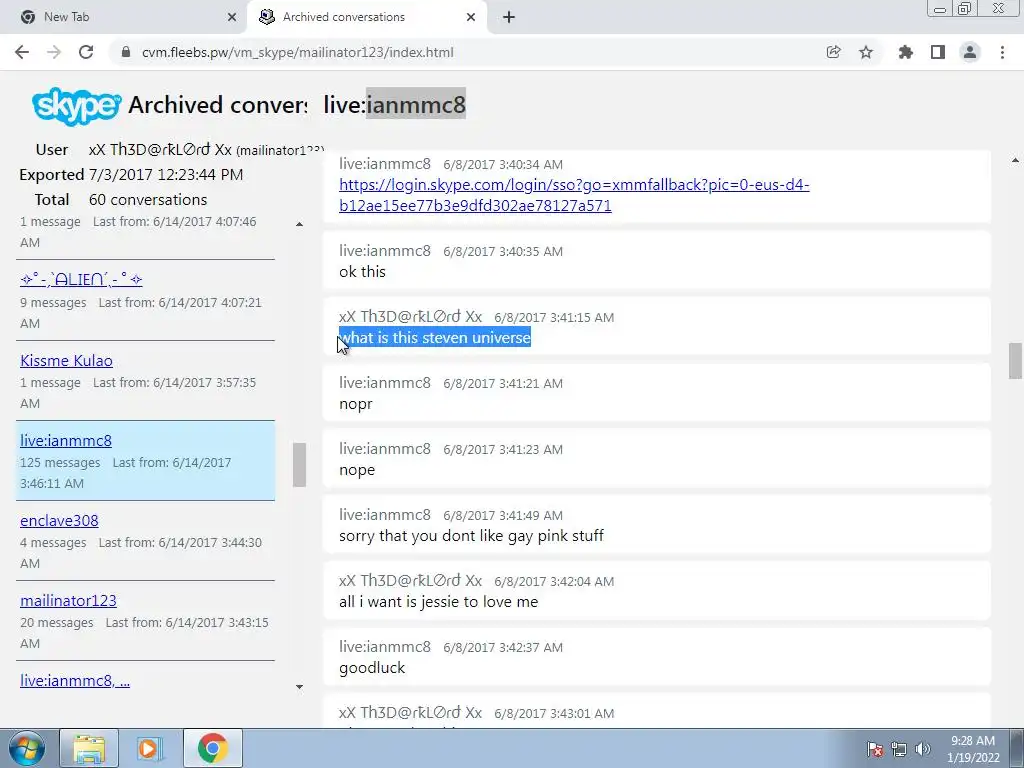Click the browser forward arrow
Viewport: 1024px width, 768px height.
(x=54, y=52)
